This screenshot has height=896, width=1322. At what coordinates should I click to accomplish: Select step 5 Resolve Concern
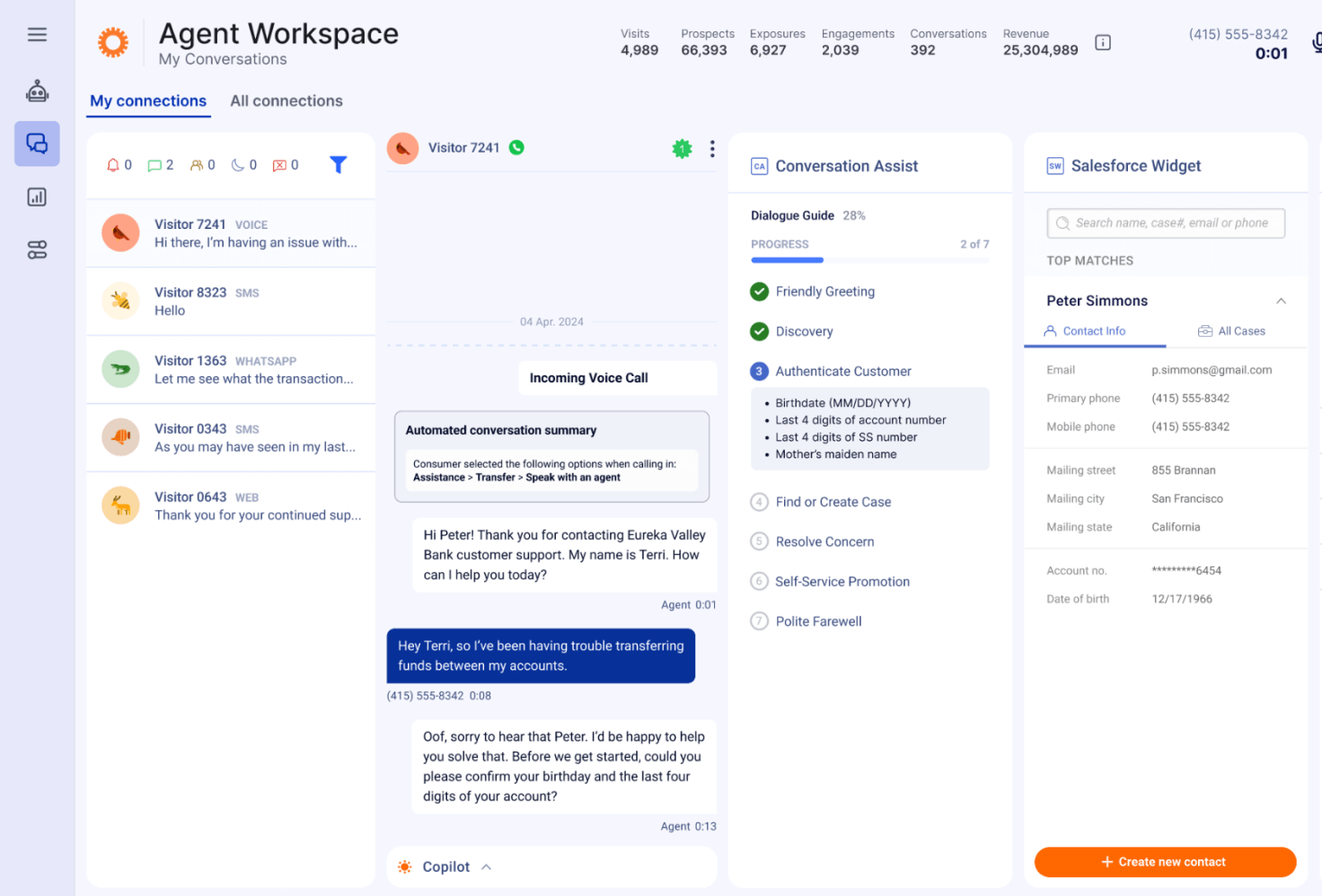click(x=813, y=541)
